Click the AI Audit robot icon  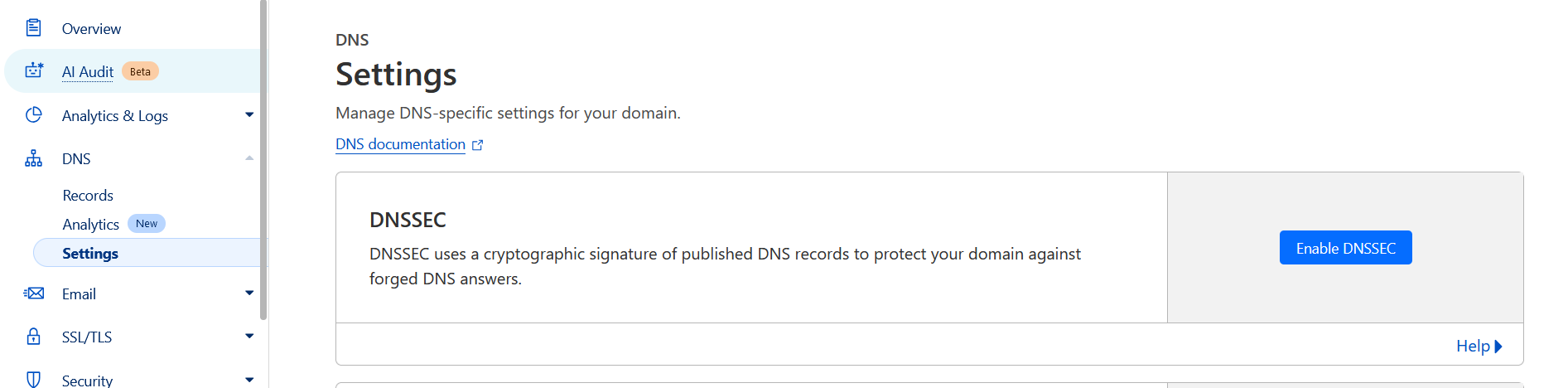[33, 71]
